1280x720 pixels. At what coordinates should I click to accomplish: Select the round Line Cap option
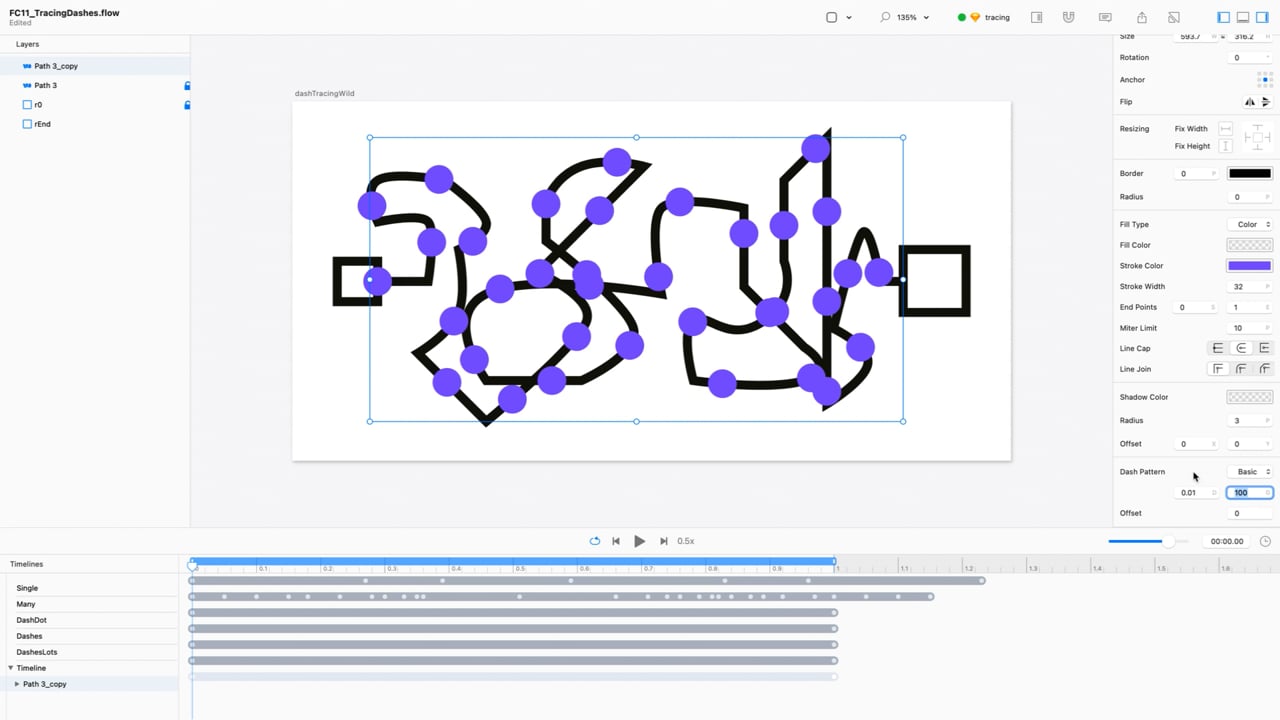(x=1241, y=348)
